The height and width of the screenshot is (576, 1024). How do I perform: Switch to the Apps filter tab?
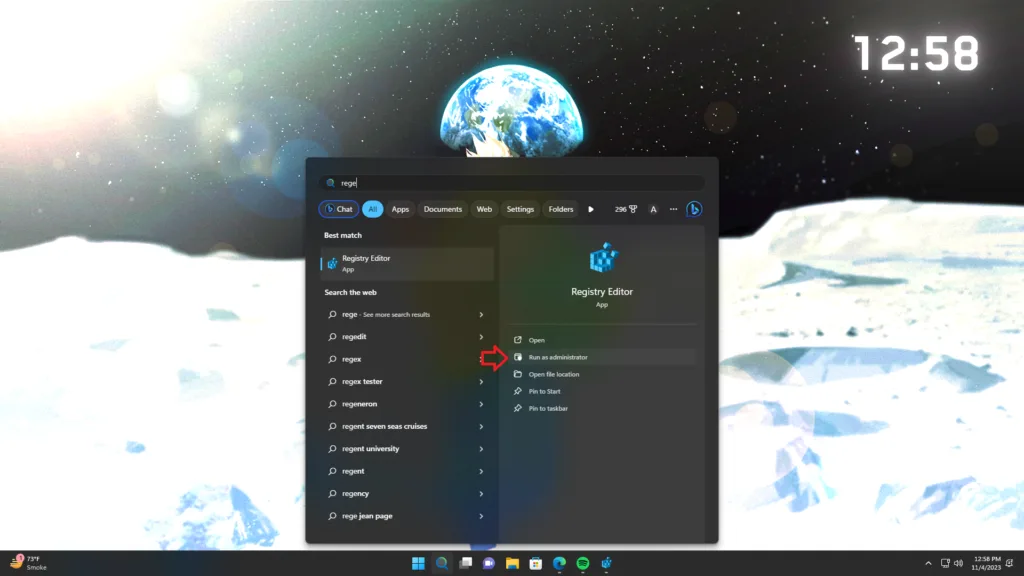click(400, 209)
